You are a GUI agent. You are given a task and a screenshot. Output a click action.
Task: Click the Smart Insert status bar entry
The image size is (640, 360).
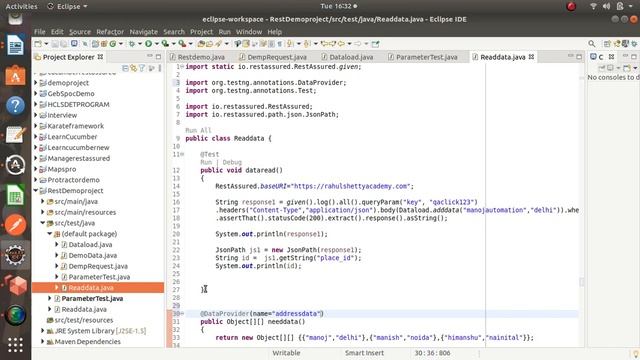pyautogui.click(x=364, y=353)
